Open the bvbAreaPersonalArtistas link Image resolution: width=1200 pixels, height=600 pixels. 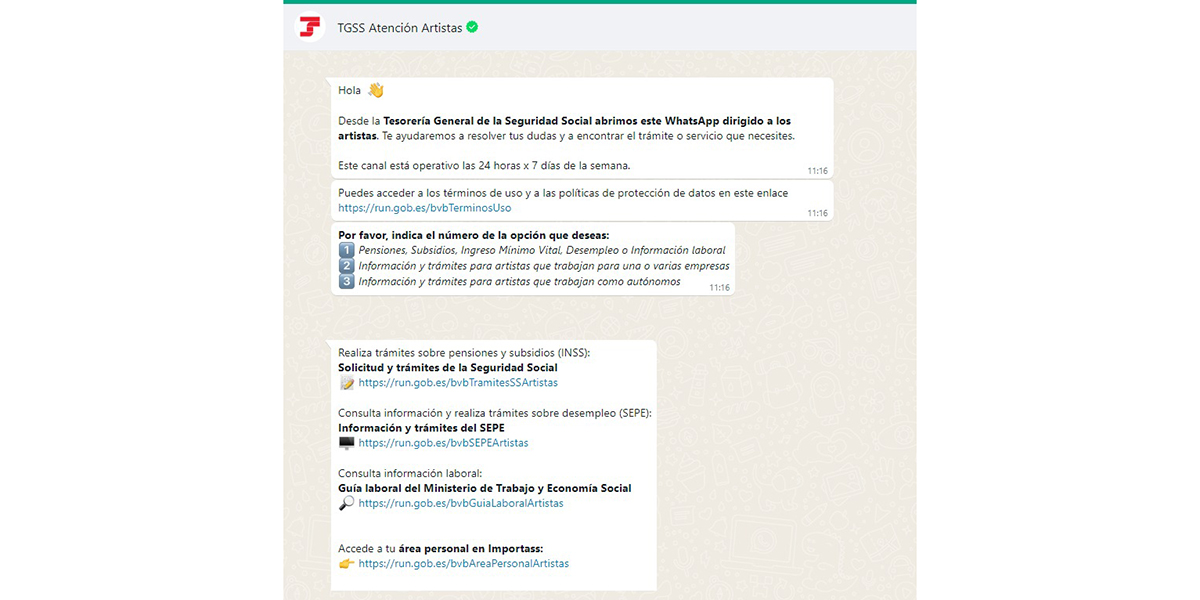pos(463,564)
